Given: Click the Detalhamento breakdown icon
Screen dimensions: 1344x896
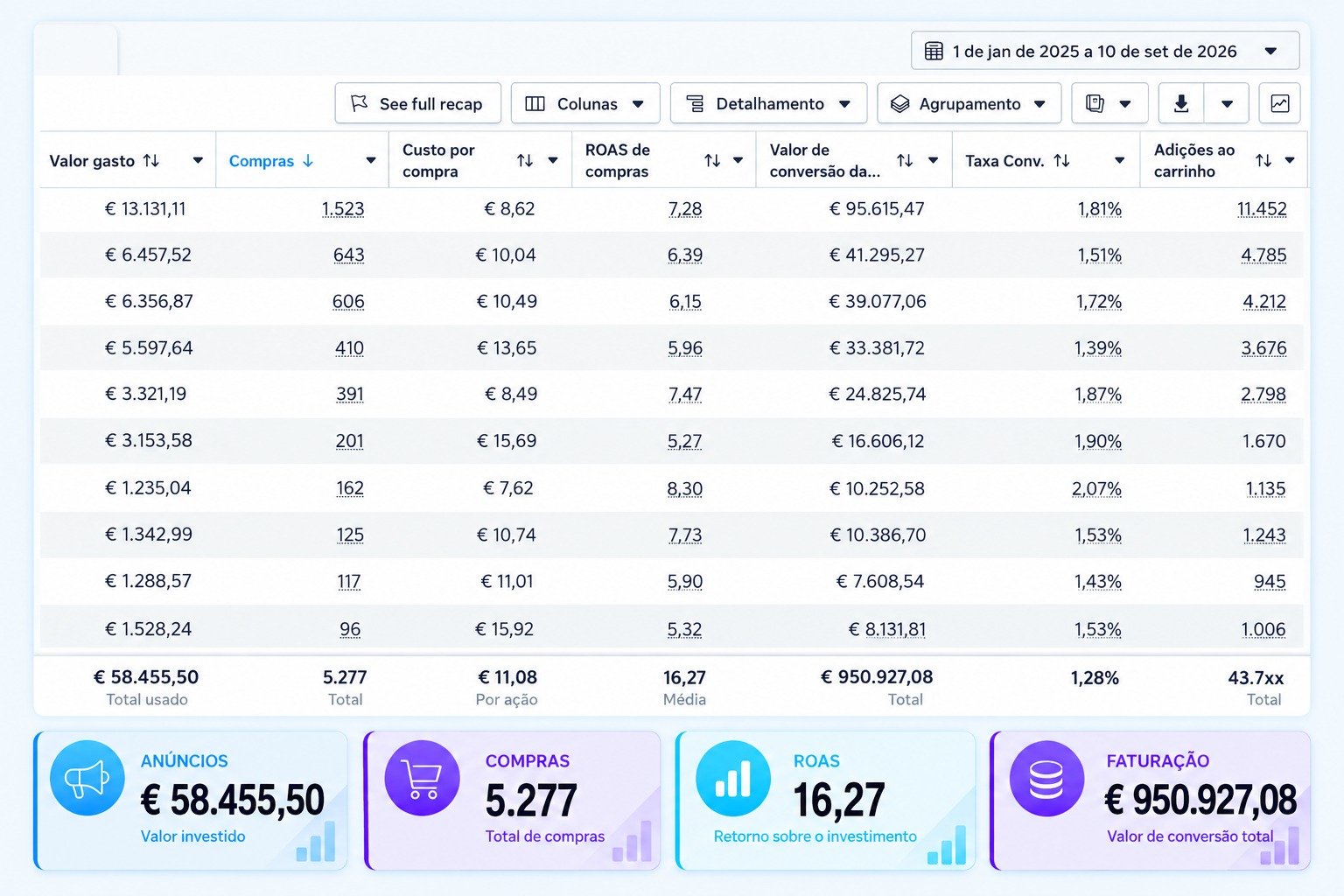Looking at the screenshot, I should (695, 103).
